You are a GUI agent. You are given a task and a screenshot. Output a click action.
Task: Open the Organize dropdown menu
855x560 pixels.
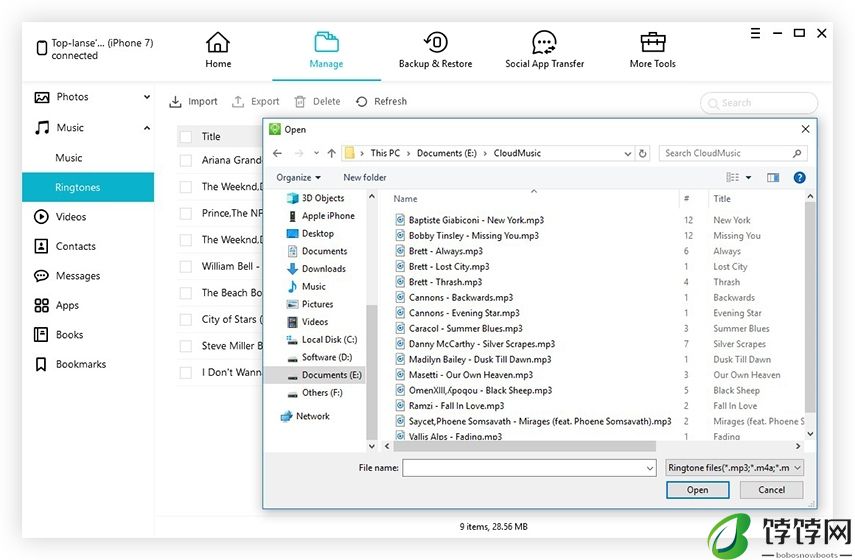pyautogui.click(x=298, y=177)
